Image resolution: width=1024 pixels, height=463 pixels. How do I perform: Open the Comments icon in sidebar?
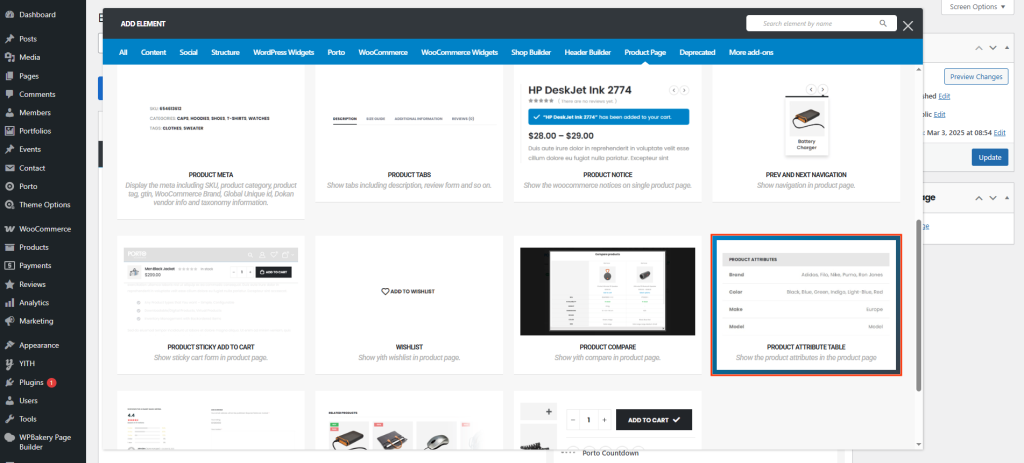[x=9, y=94]
